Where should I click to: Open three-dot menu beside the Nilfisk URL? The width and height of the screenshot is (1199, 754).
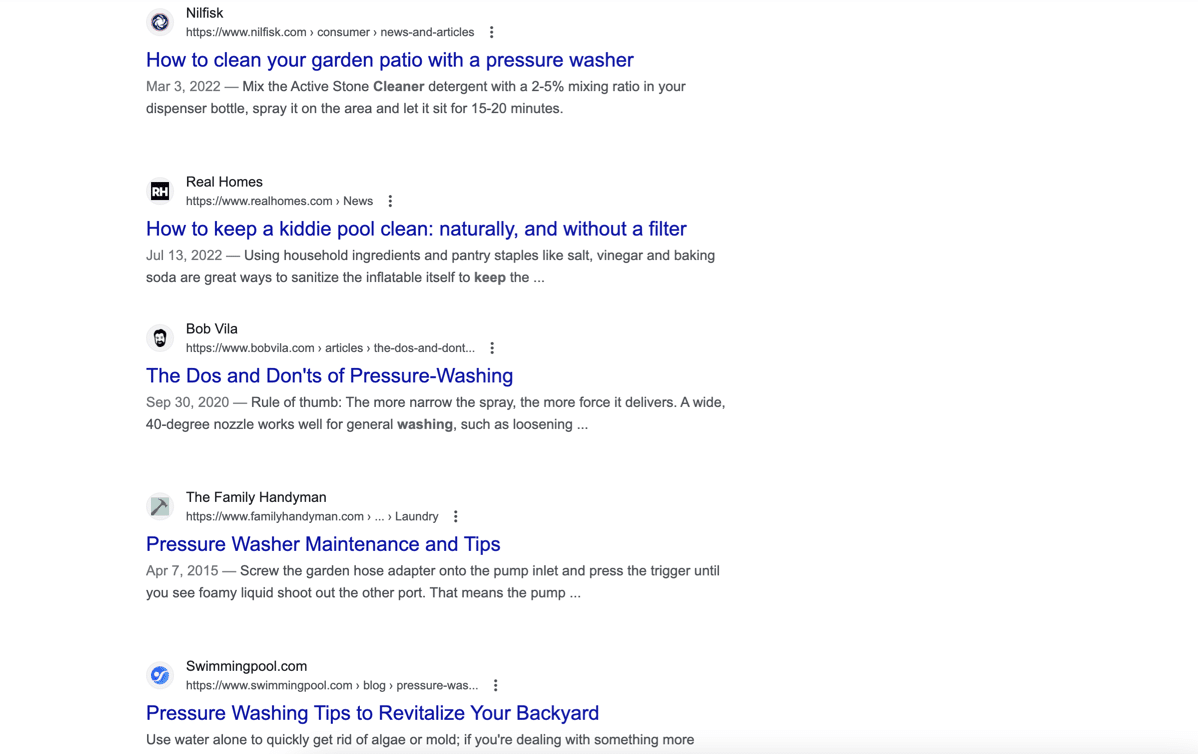coord(492,32)
